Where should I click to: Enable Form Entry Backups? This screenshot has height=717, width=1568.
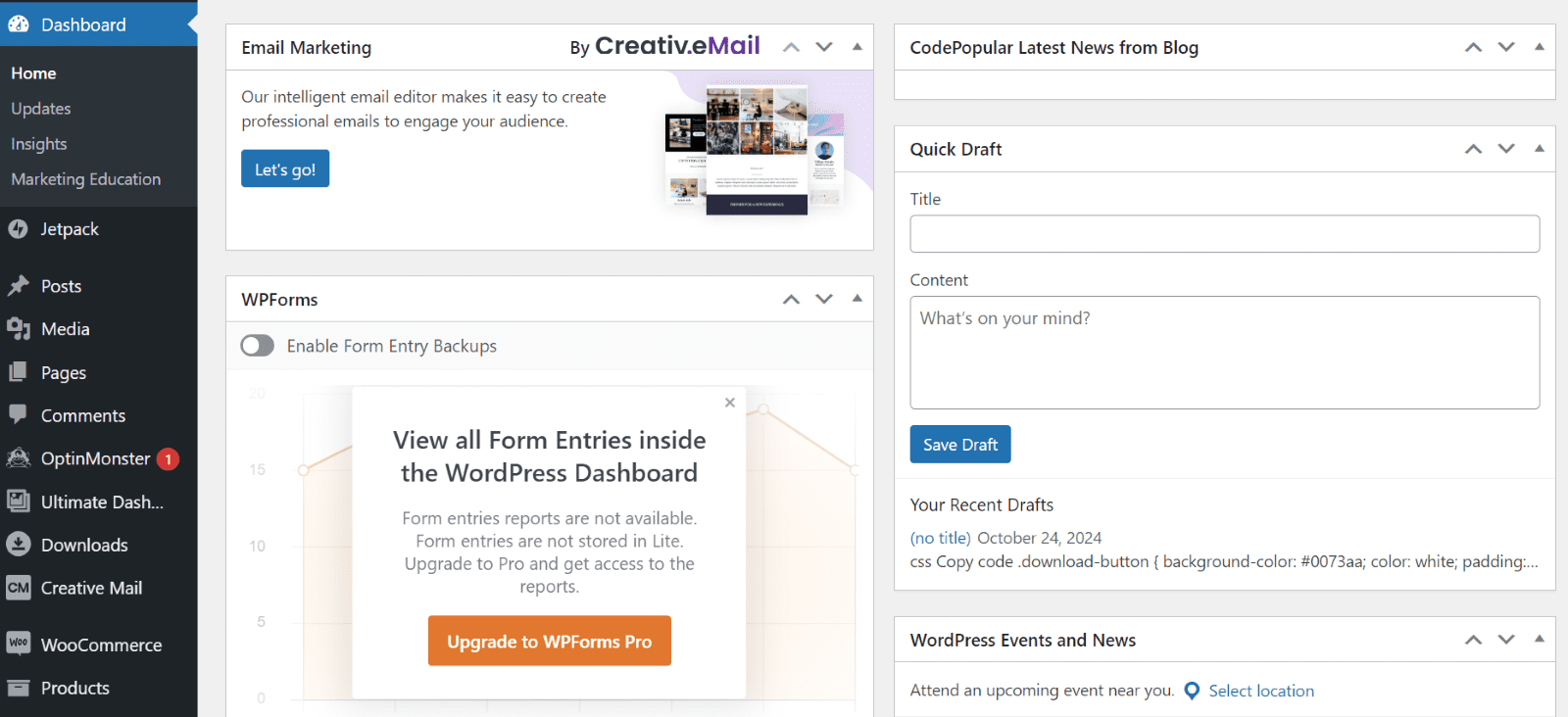257,346
